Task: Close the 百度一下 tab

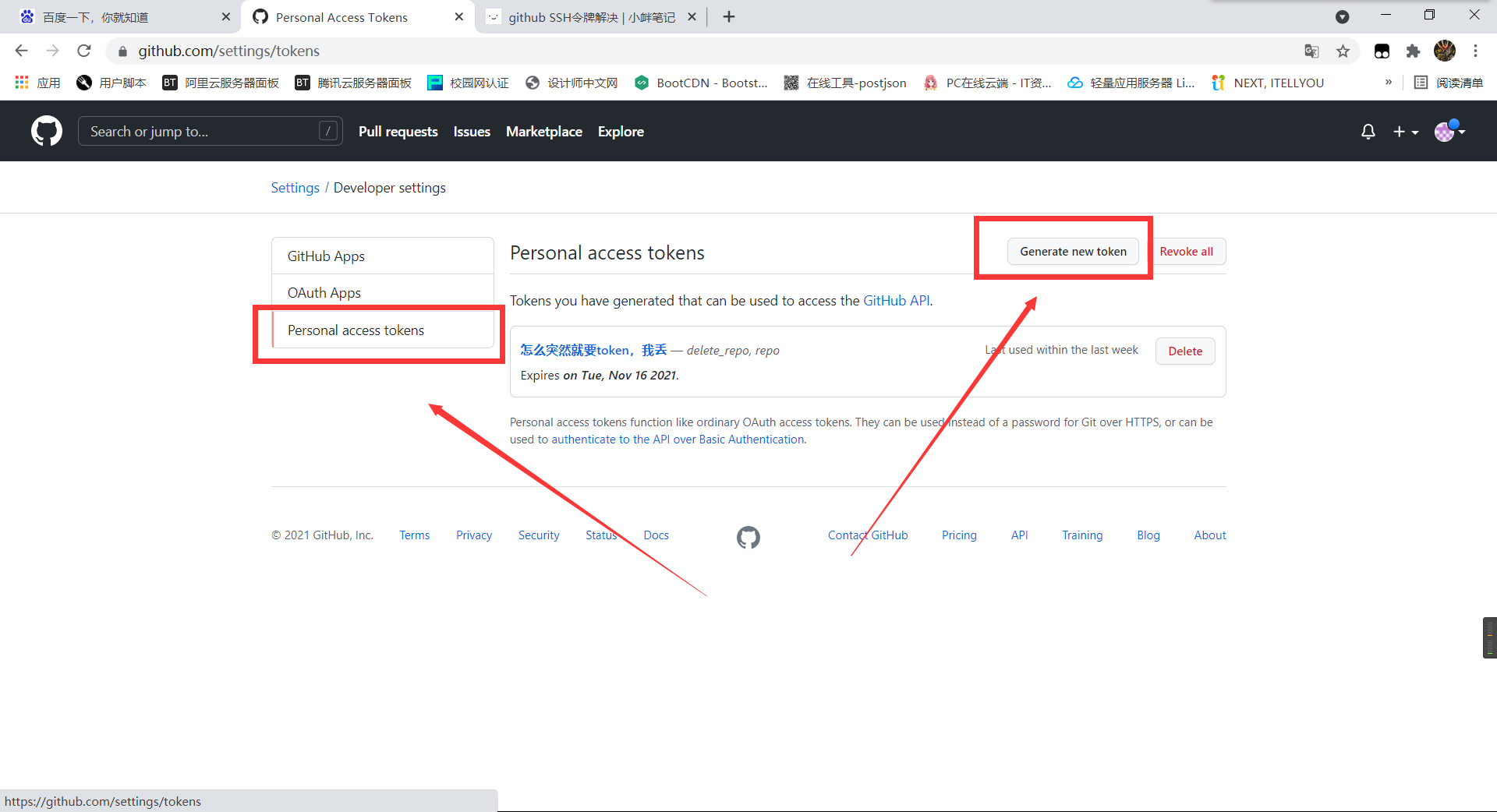Action: pyautogui.click(x=226, y=16)
